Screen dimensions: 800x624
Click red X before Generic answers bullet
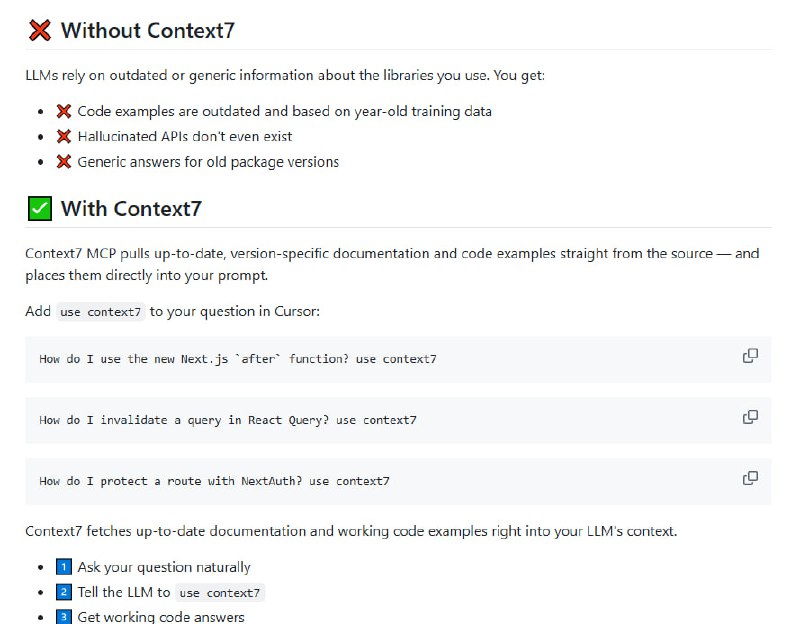pyautogui.click(x=64, y=161)
